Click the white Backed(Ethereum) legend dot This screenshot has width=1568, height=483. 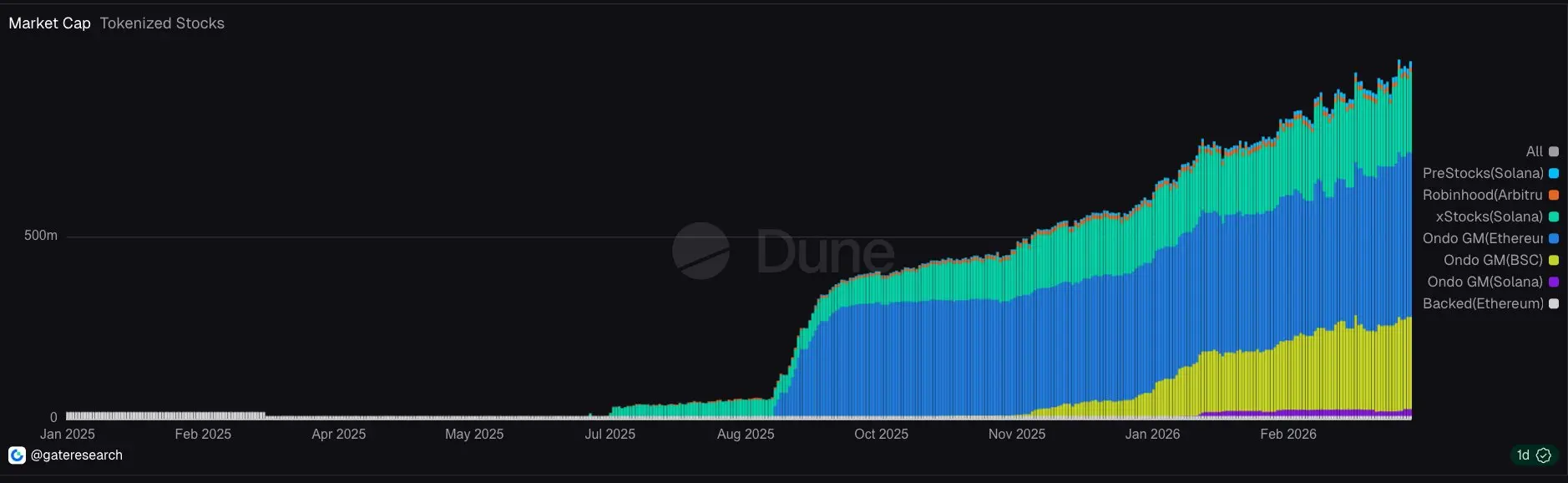[x=1554, y=304]
